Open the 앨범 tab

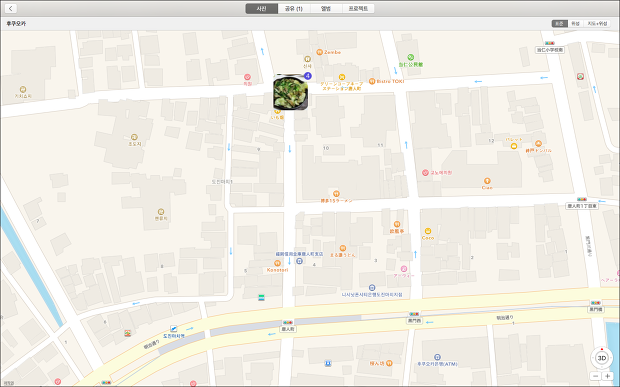326,8
